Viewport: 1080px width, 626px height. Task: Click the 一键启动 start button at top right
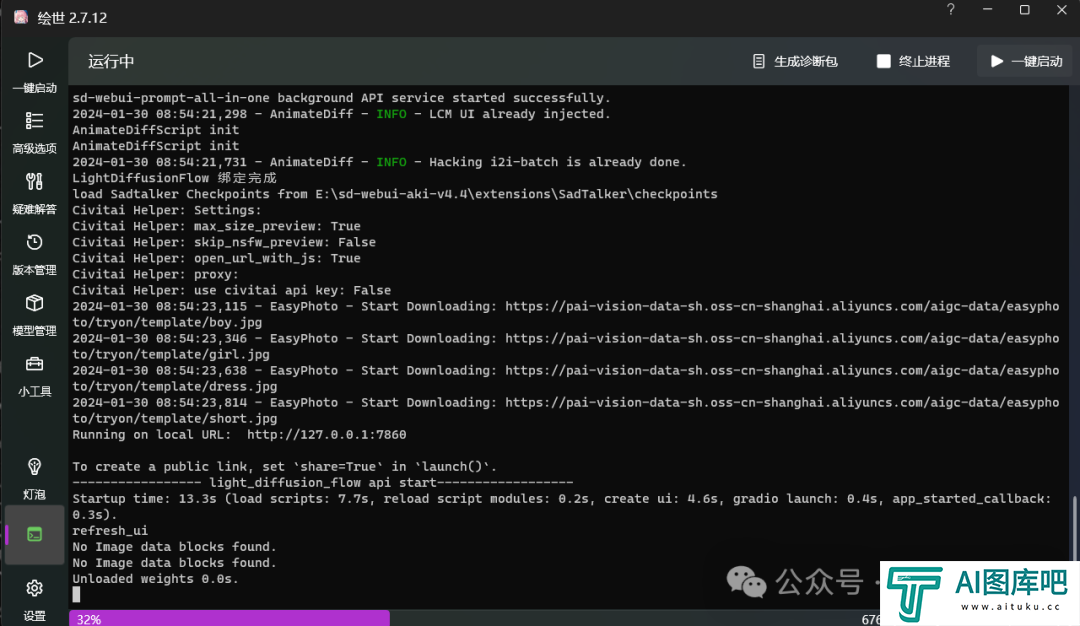pos(1026,61)
